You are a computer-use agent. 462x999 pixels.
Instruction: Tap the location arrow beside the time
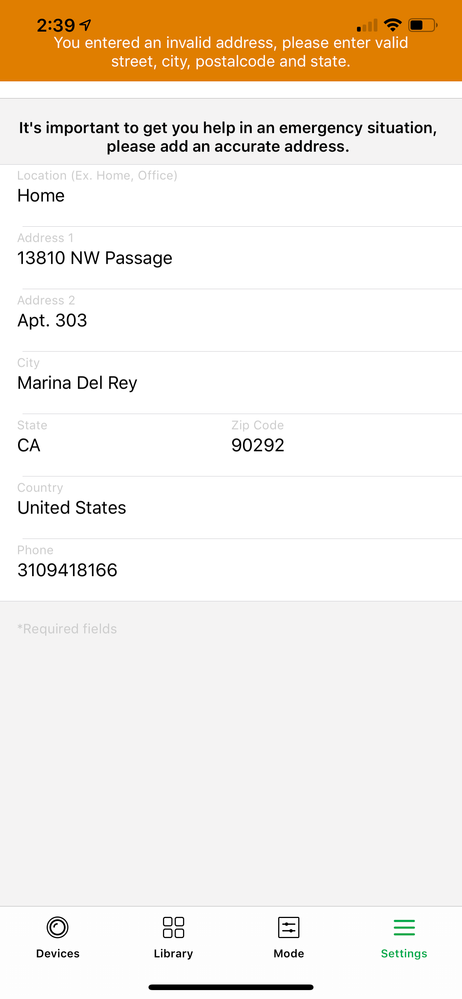point(86,25)
